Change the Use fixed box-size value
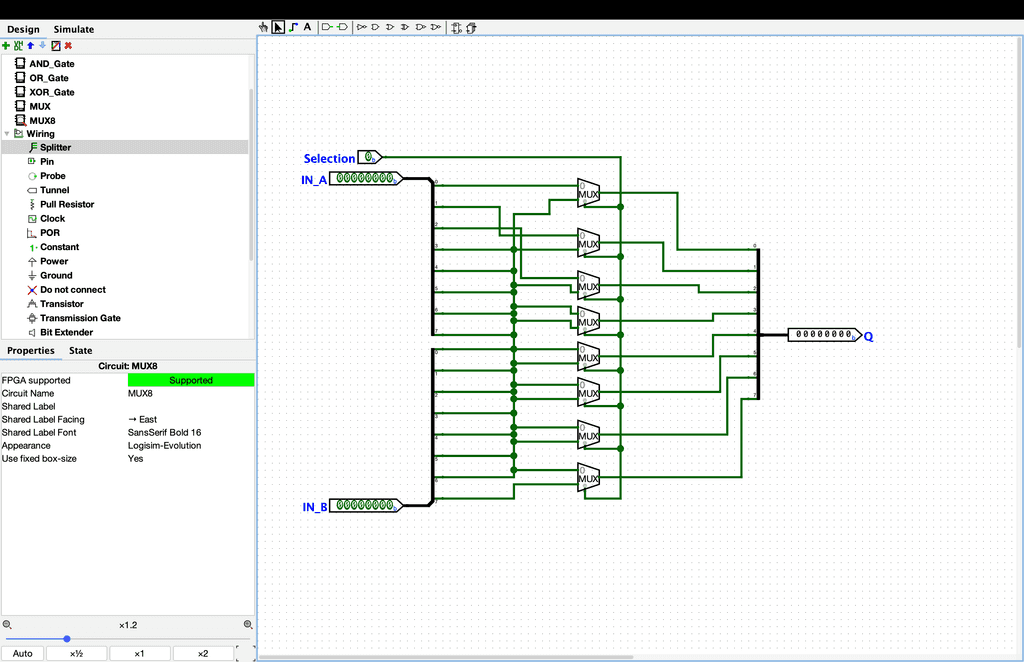This screenshot has height=662, width=1024. pos(190,459)
